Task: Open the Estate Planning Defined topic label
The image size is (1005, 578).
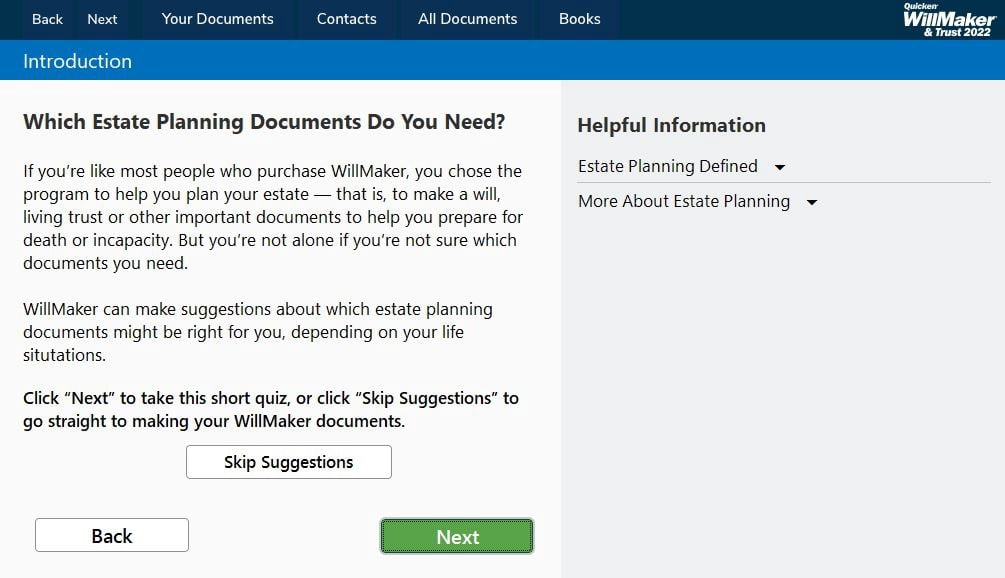Action: [x=667, y=166]
